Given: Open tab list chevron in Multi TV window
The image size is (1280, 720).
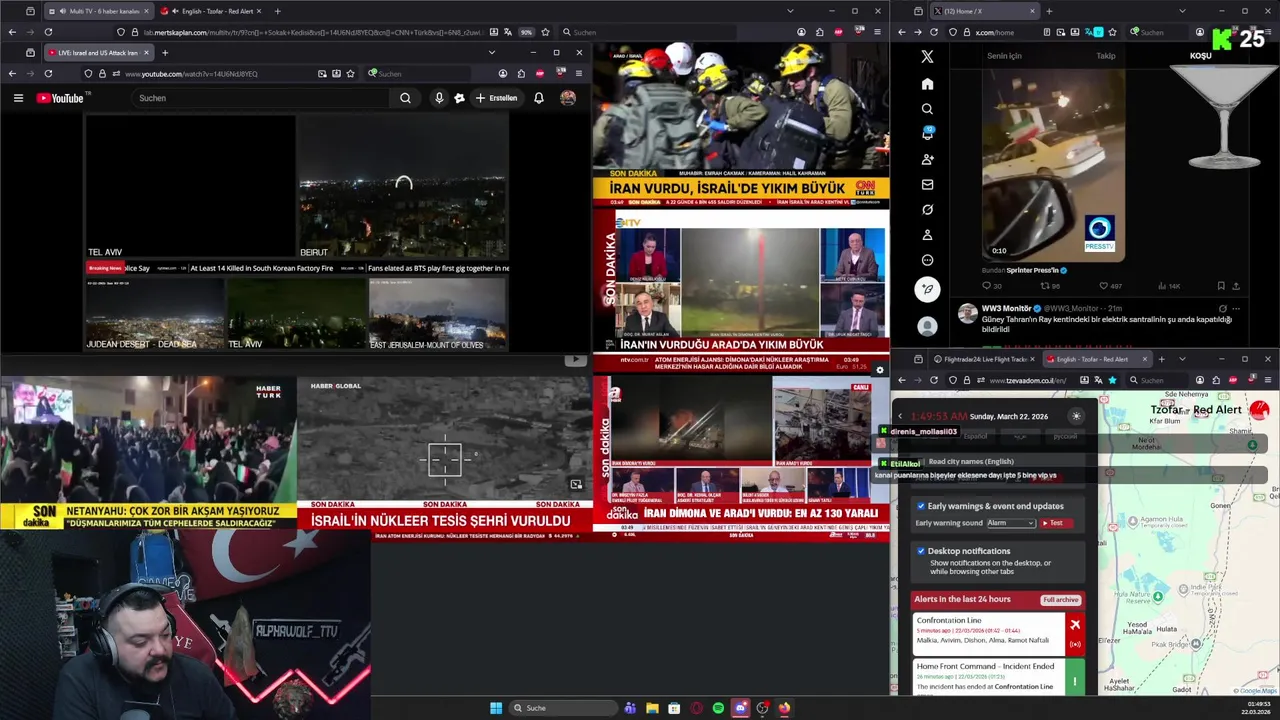Looking at the screenshot, I should coord(788,11).
